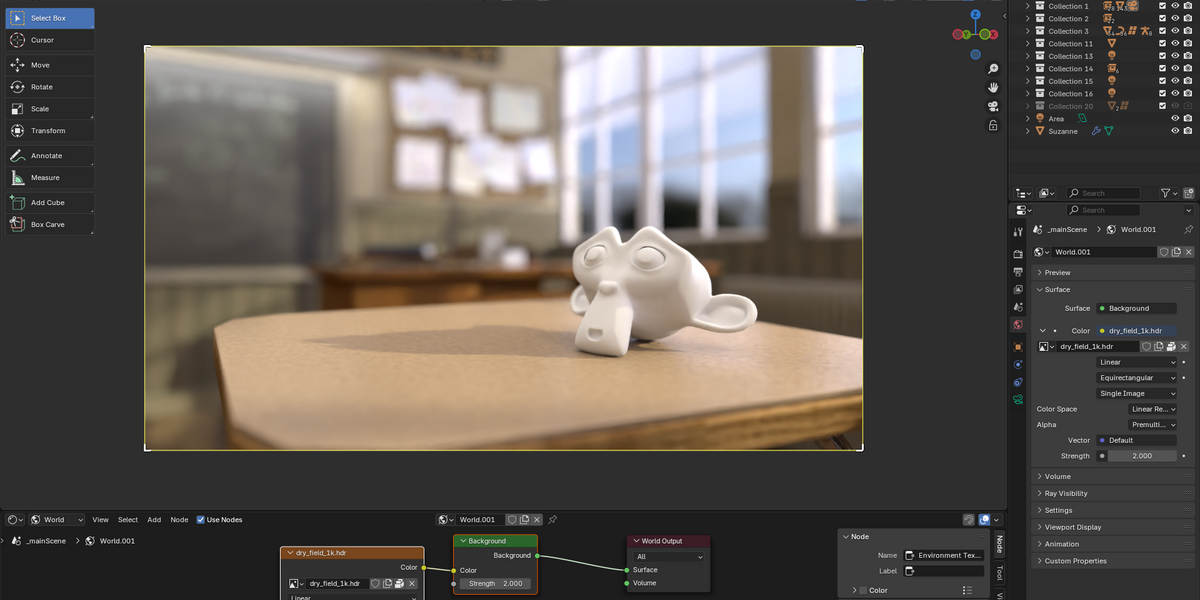Viewport: 1200px width, 600px height.
Task: Open the Physics properties tab icon
Action: 1018,365
